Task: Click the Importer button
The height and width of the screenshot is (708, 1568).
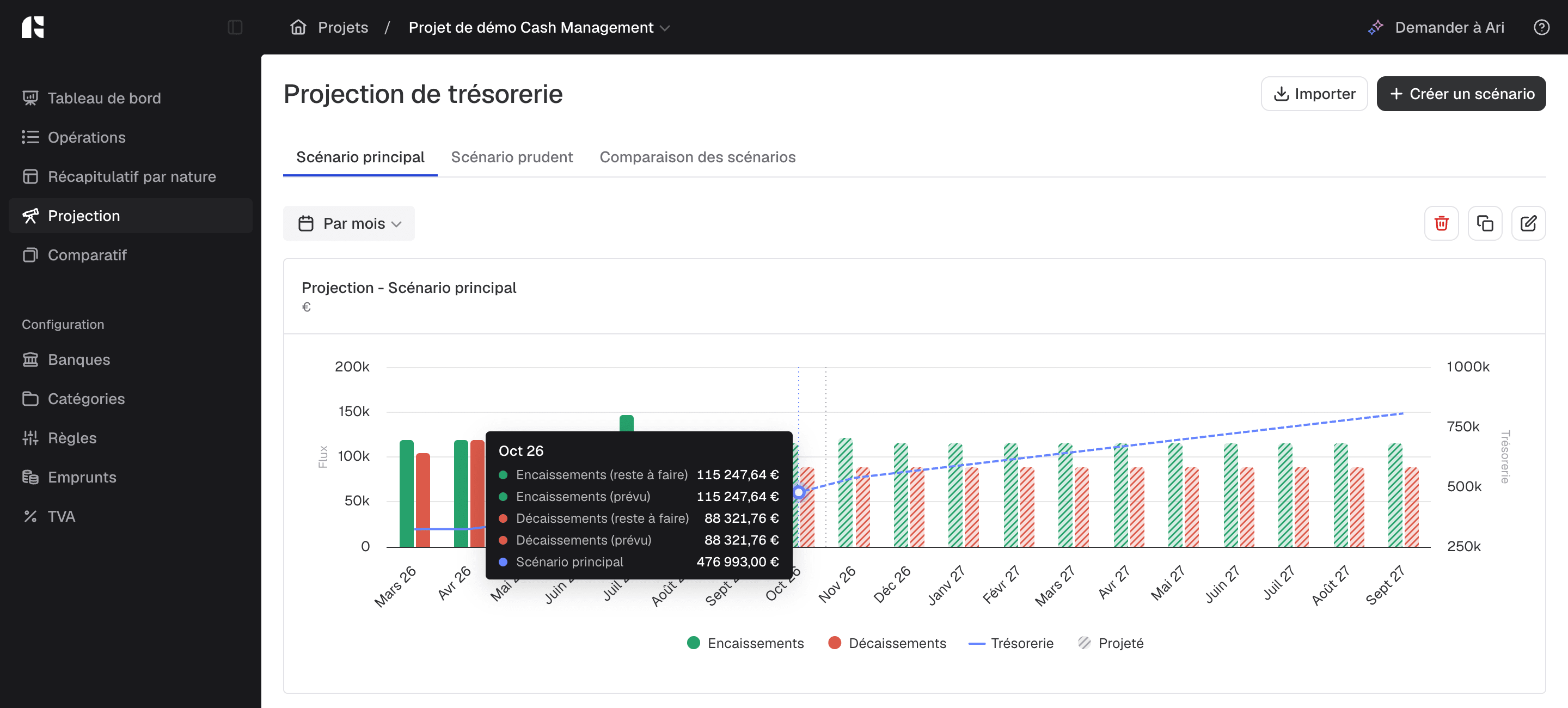Action: pyautogui.click(x=1314, y=94)
